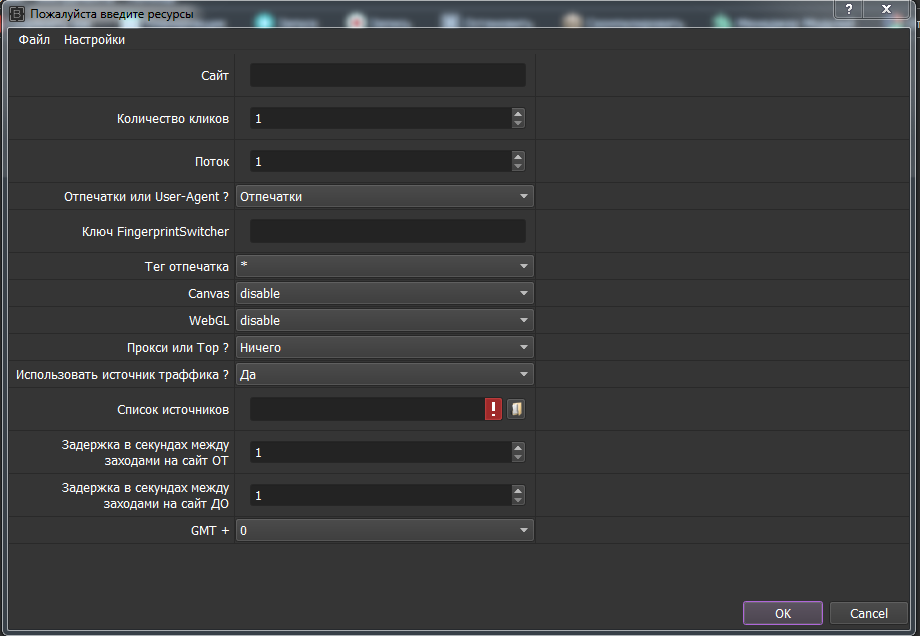Expand the Тег отпечатка dropdown
Viewport: 920px width, 636px height.
384,266
